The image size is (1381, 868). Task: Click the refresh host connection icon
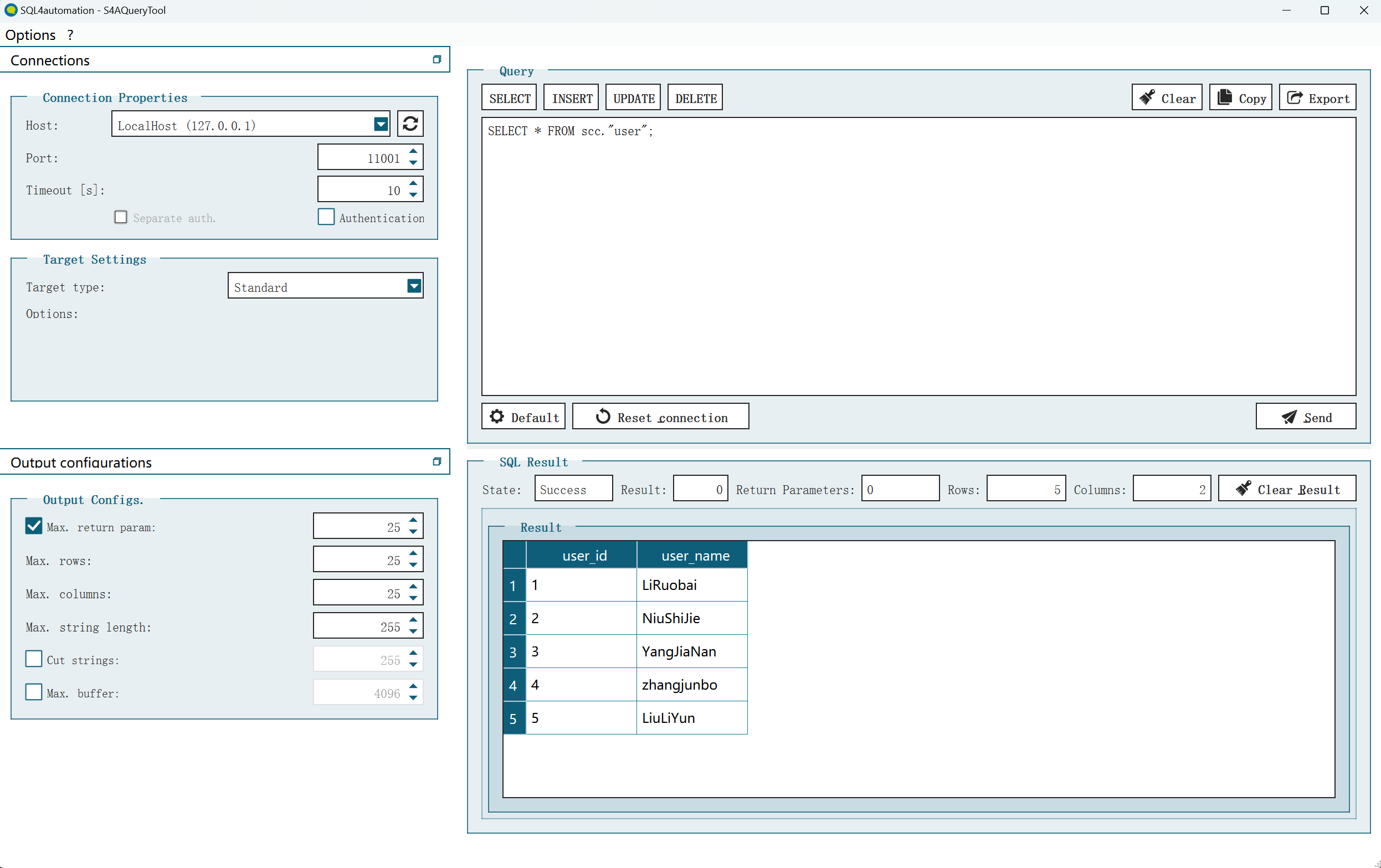(410, 124)
